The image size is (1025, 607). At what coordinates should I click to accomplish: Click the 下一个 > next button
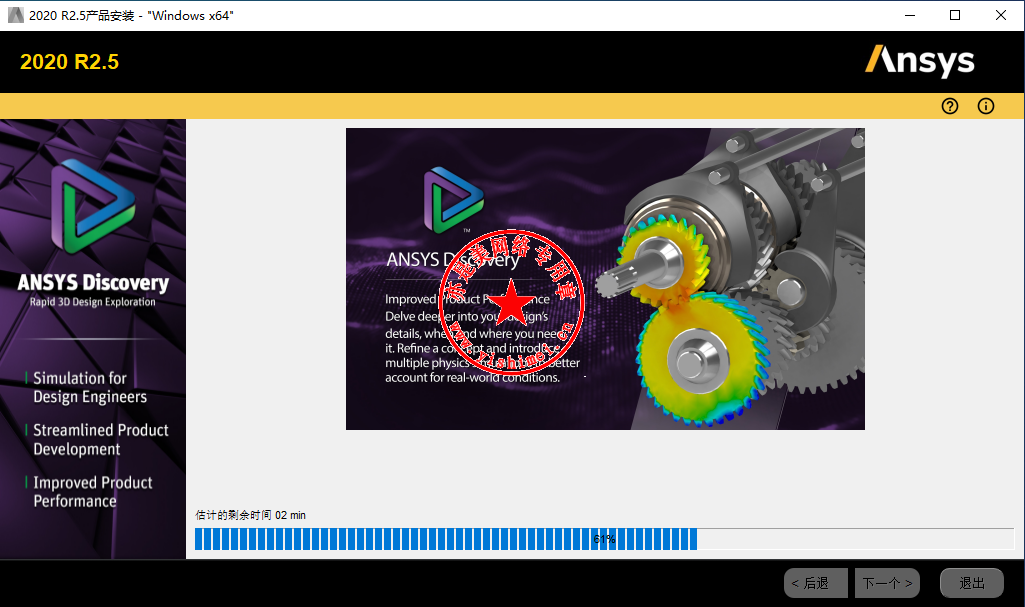pyautogui.click(x=887, y=583)
